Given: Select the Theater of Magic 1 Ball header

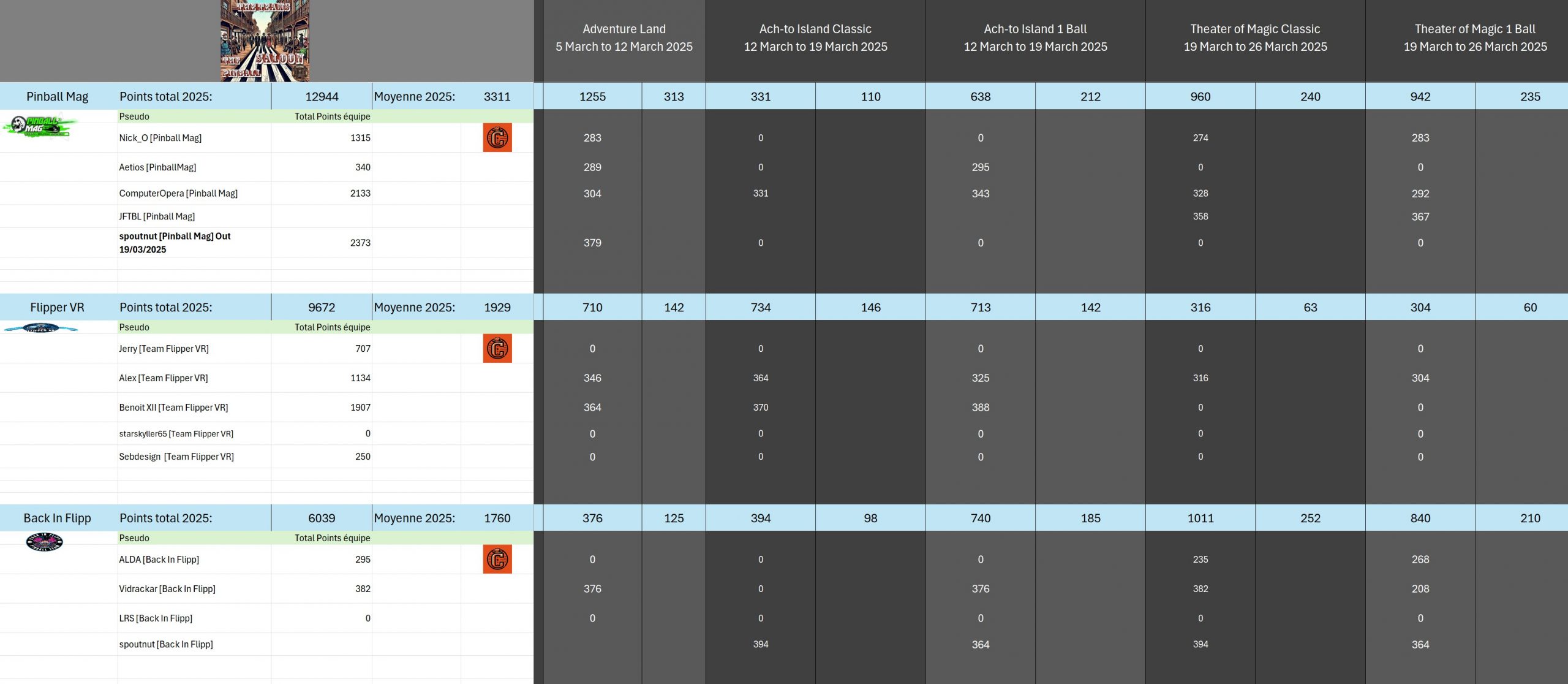Looking at the screenshot, I should [x=1474, y=38].
